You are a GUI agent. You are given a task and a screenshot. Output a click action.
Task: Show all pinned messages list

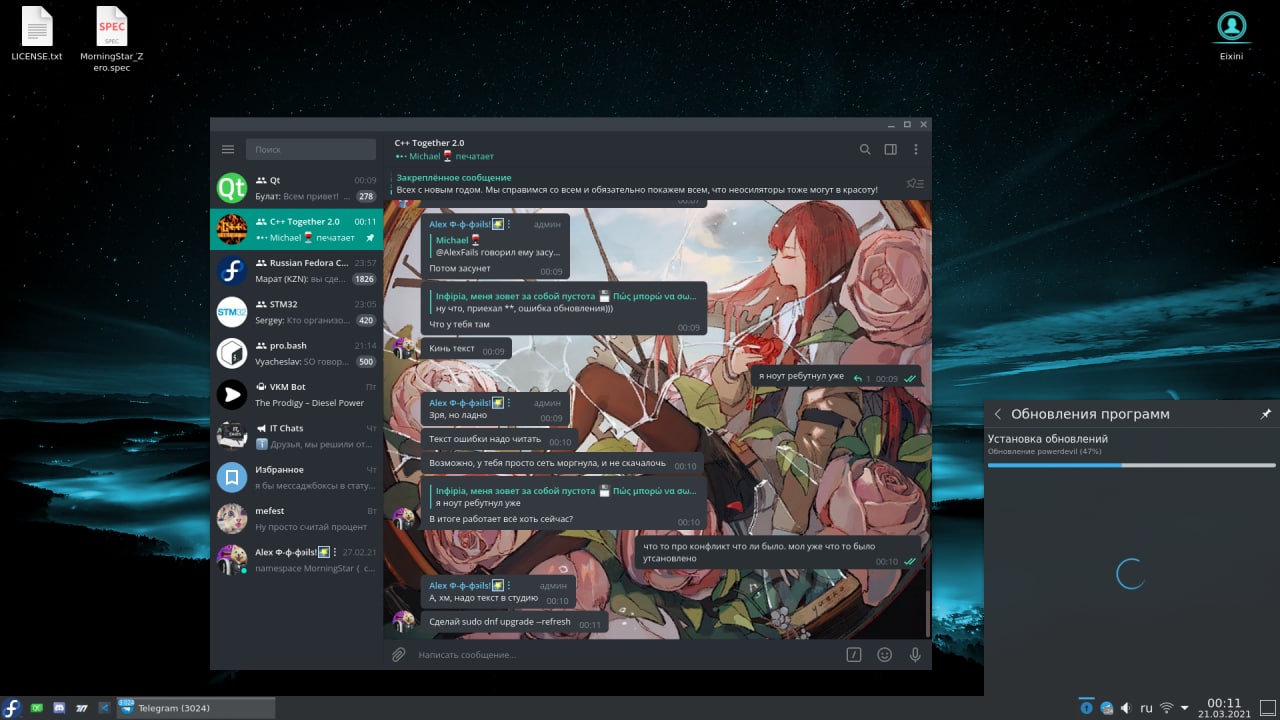click(914, 184)
